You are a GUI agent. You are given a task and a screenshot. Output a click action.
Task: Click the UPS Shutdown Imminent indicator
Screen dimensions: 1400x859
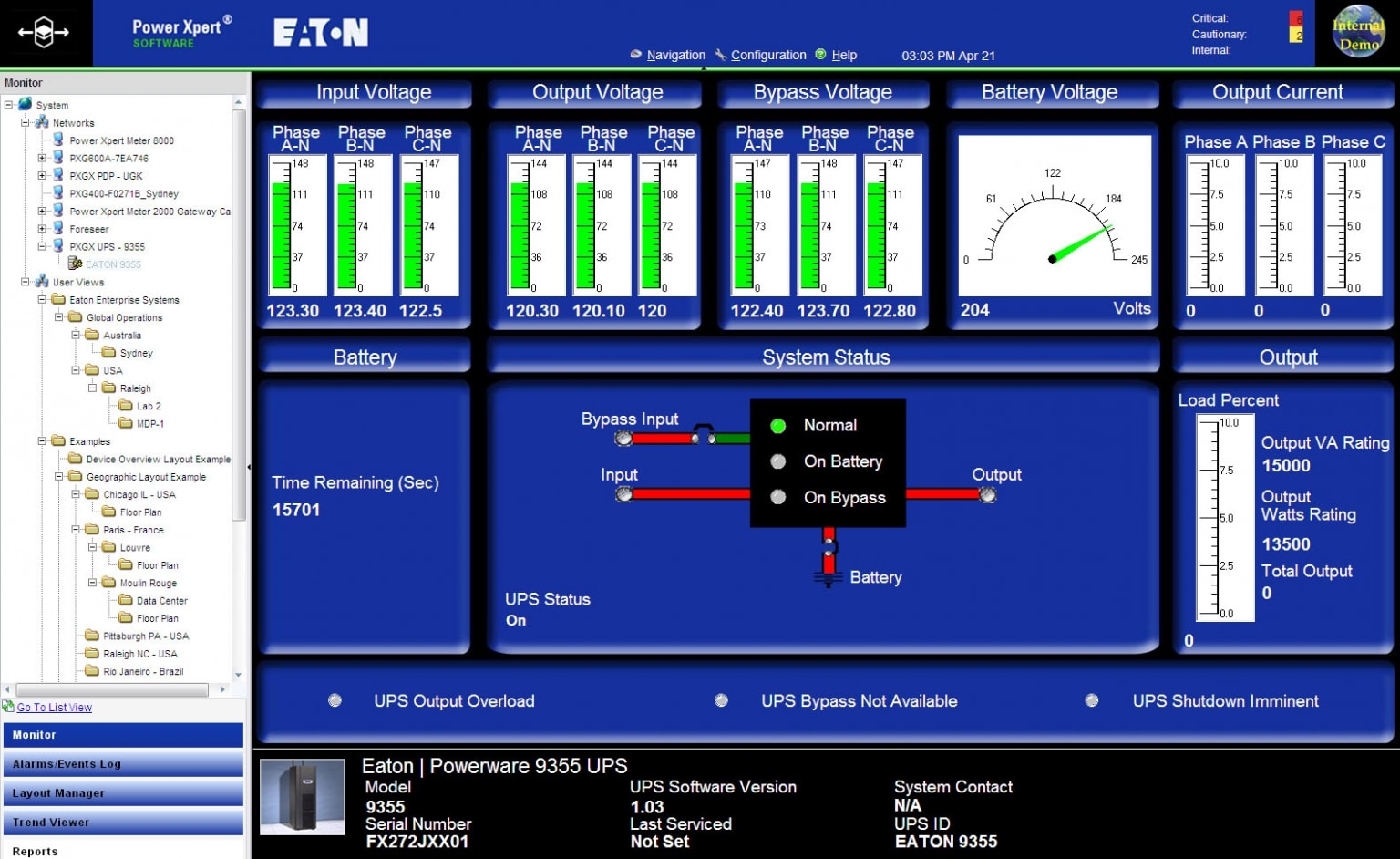[x=1091, y=700]
